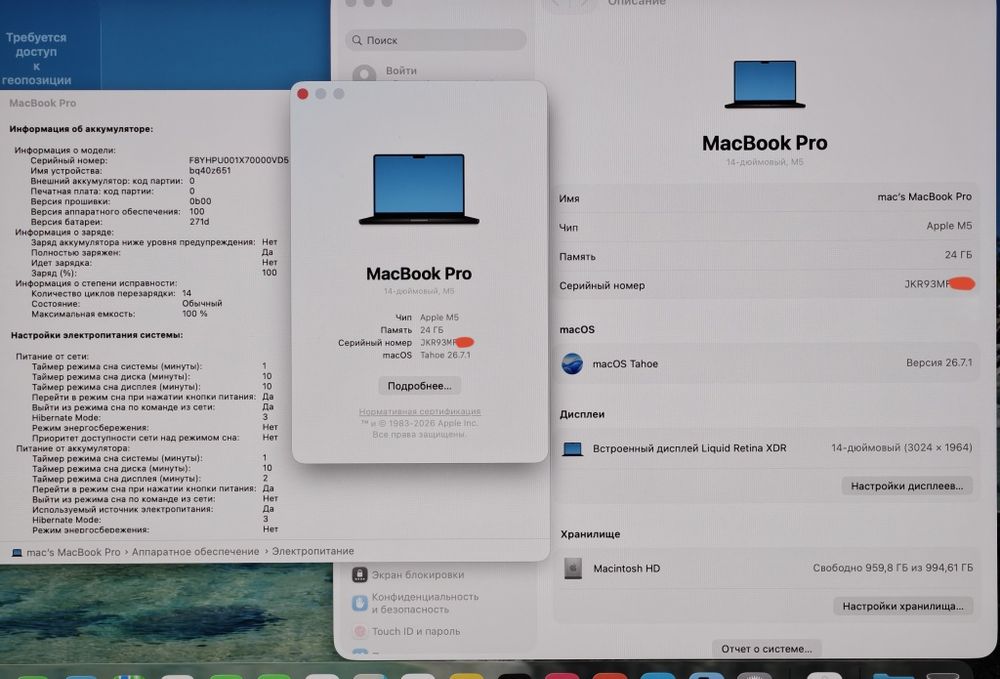The height and width of the screenshot is (679, 1000).
Task: Click the Питание от сети heading
Action: (52, 356)
